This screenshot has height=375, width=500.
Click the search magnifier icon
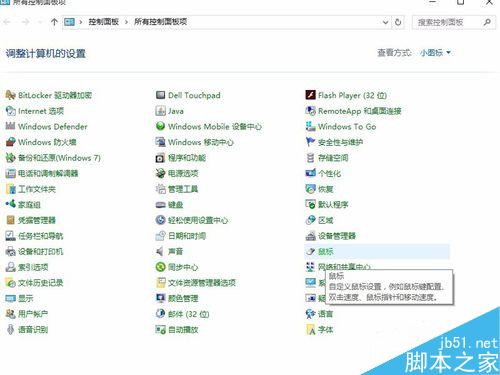(x=487, y=22)
